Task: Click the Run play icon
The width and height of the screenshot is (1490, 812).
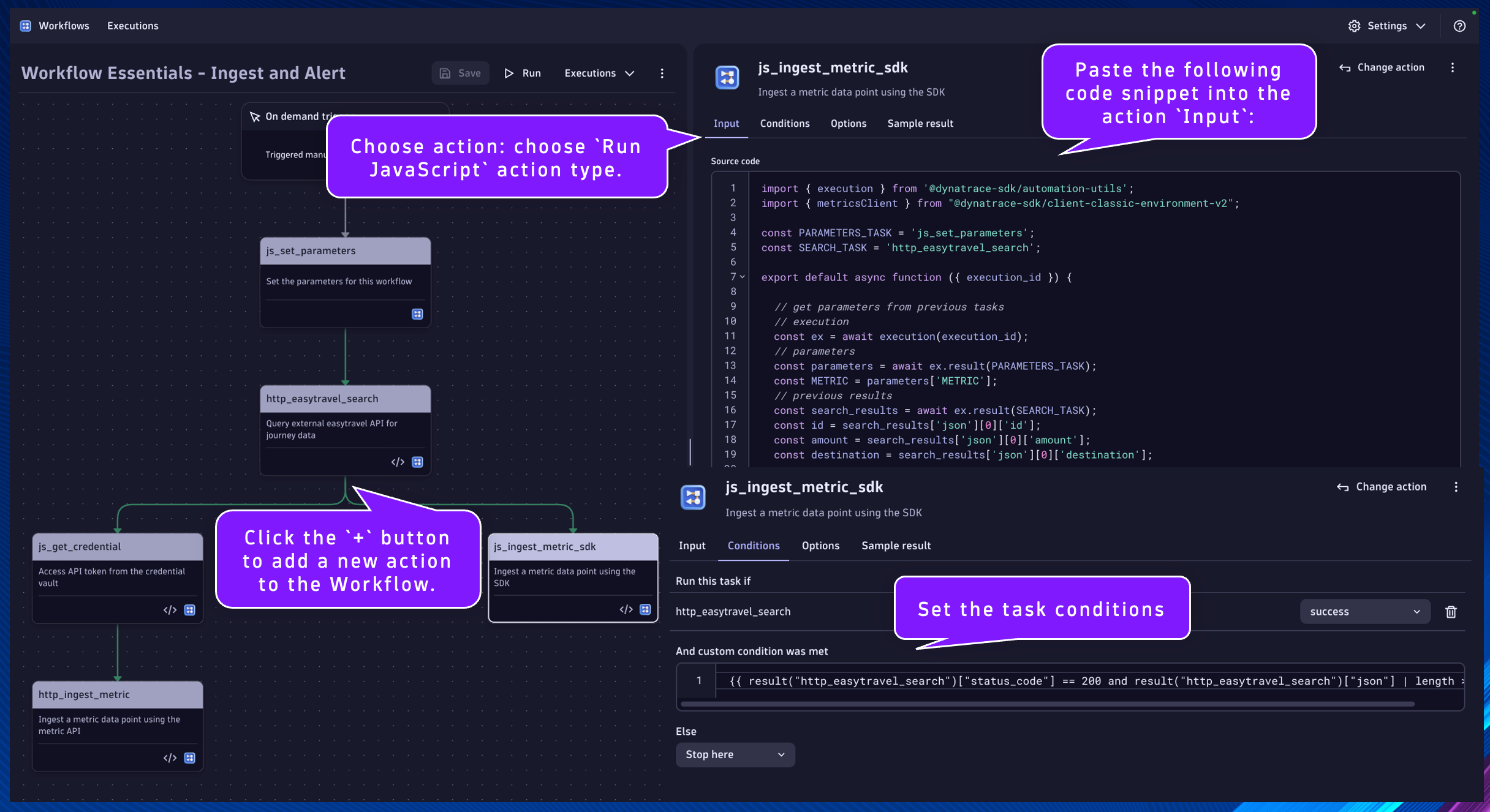Action: 509,73
